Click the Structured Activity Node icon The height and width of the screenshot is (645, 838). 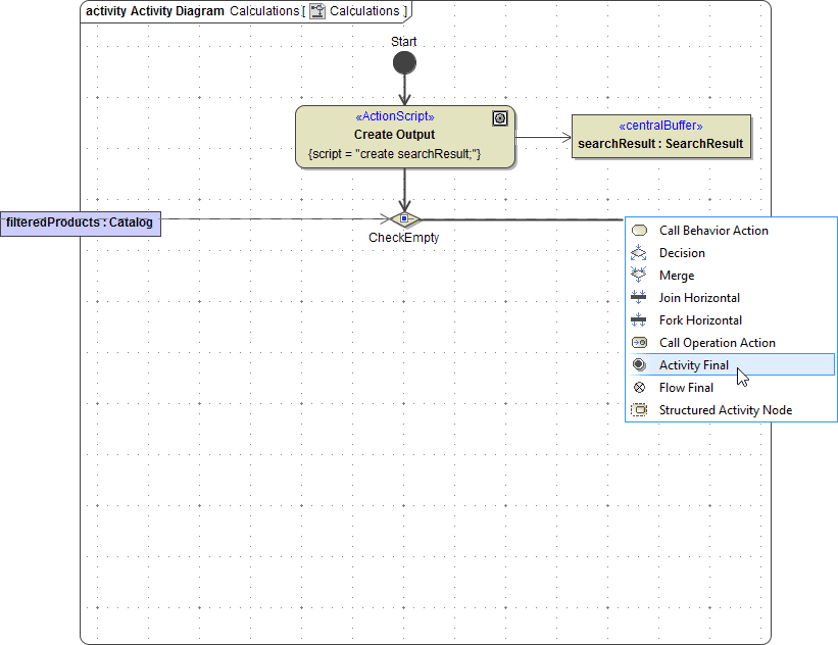(x=639, y=410)
